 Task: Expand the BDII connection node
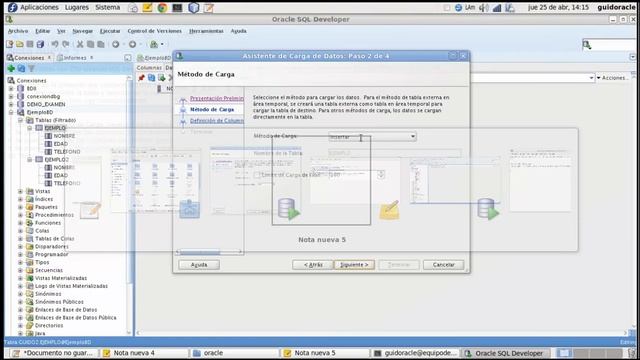11,89
